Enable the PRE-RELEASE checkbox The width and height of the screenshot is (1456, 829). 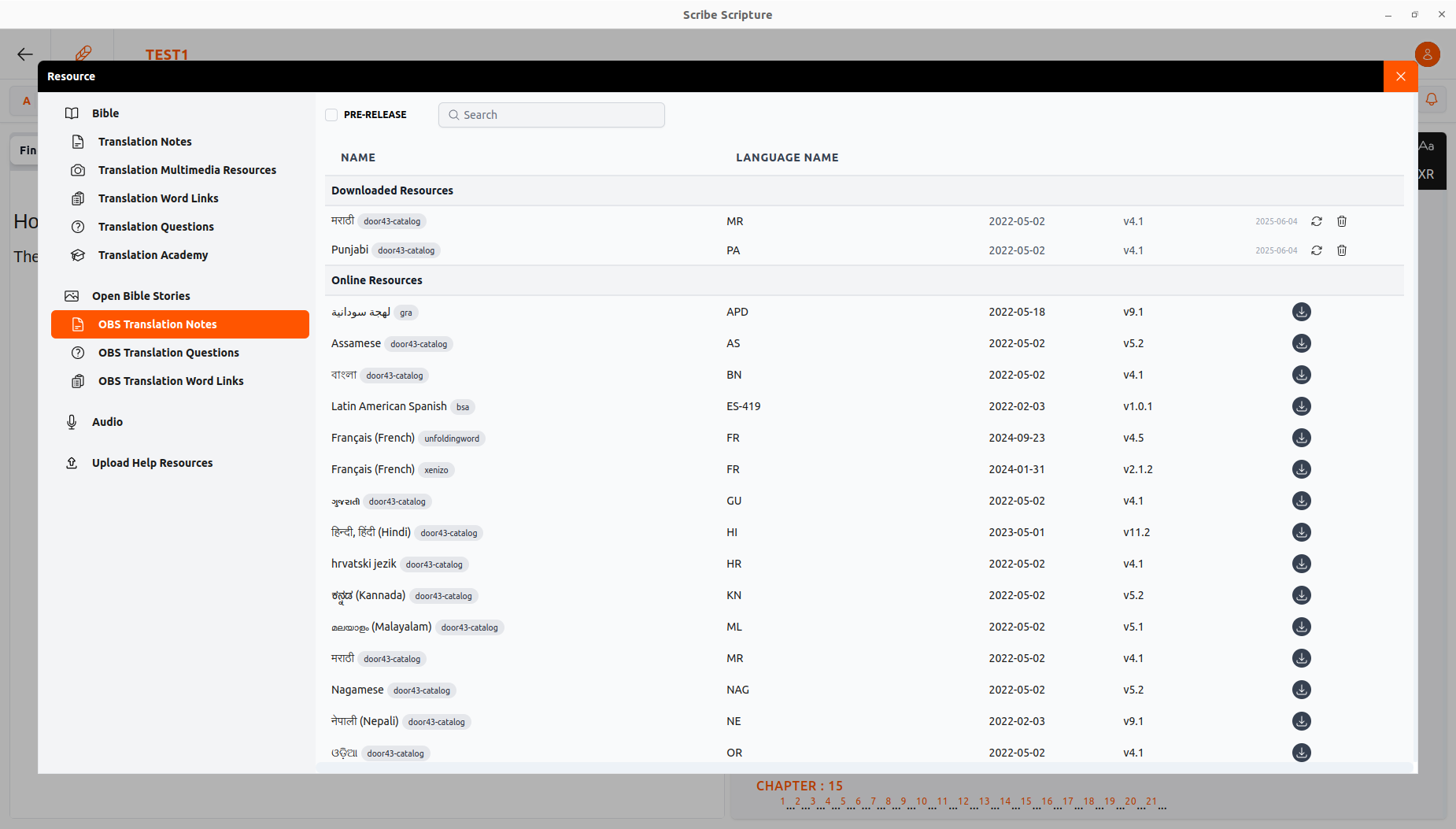tap(331, 115)
